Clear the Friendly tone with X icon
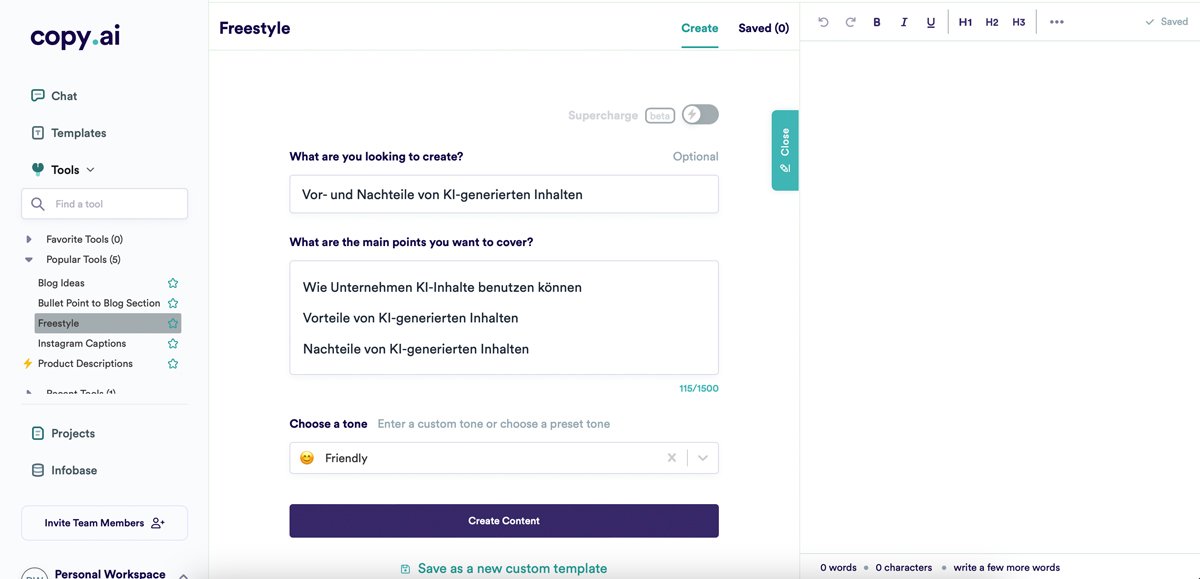1200x579 pixels. coord(672,458)
